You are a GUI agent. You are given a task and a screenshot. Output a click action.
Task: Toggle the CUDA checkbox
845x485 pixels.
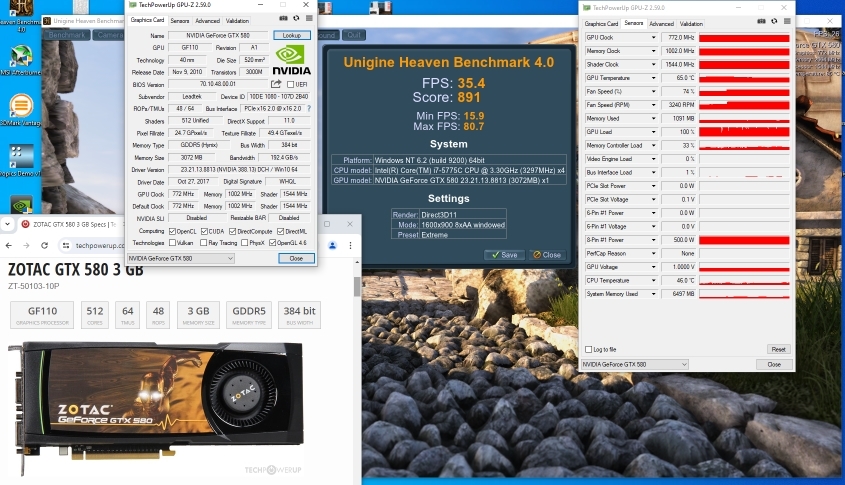[x=204, y=231]
